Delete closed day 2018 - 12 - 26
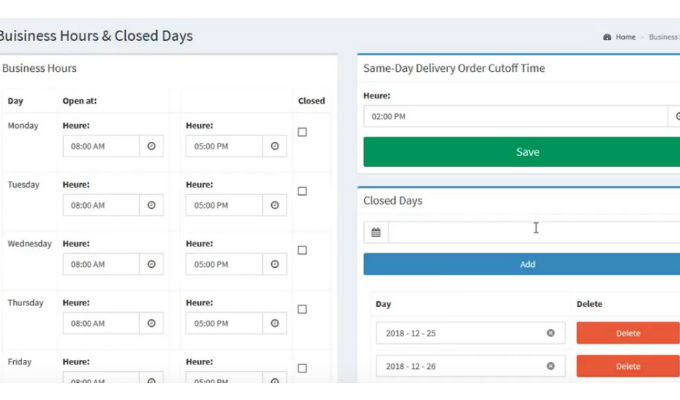Image resolution: width=680 pixels, height=400 pixels. pyautogui.click(x=628, y=366)
